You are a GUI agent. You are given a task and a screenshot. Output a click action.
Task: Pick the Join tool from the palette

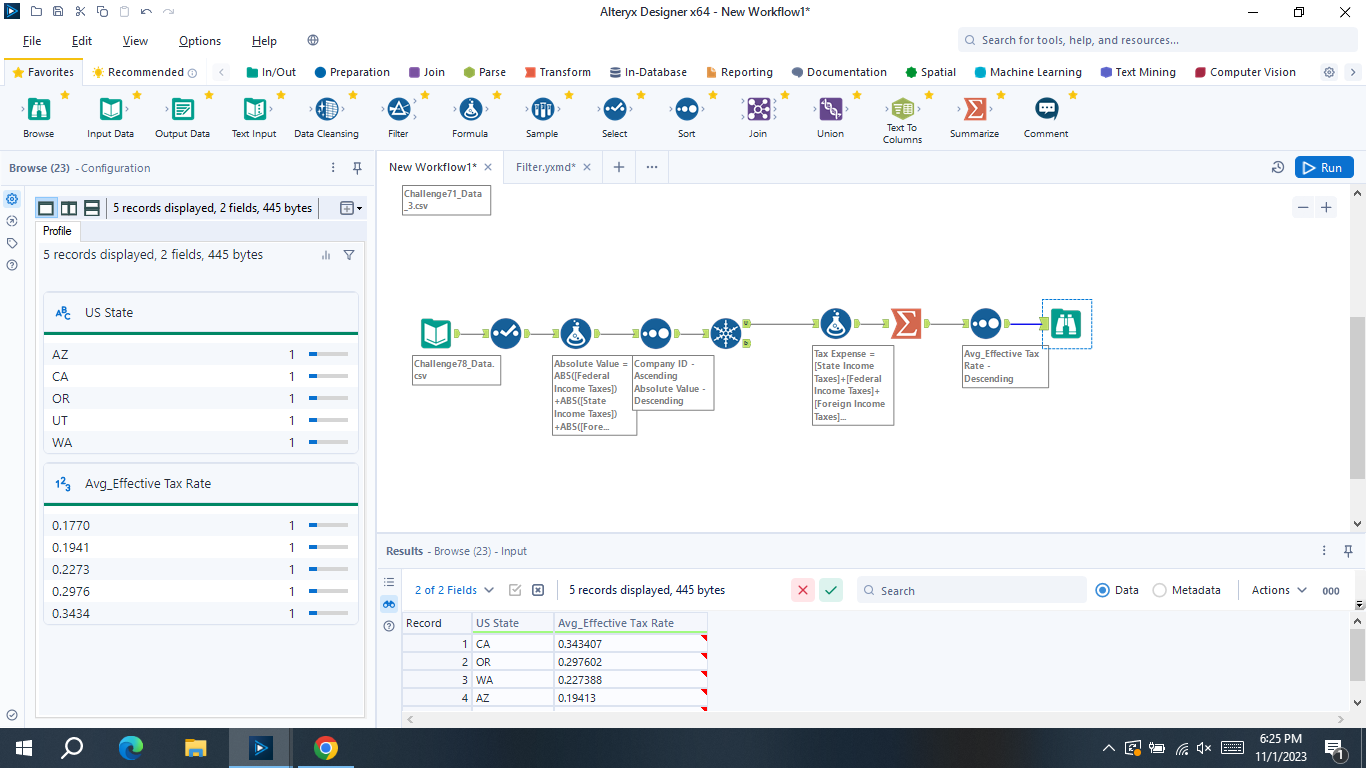(758, 110)
